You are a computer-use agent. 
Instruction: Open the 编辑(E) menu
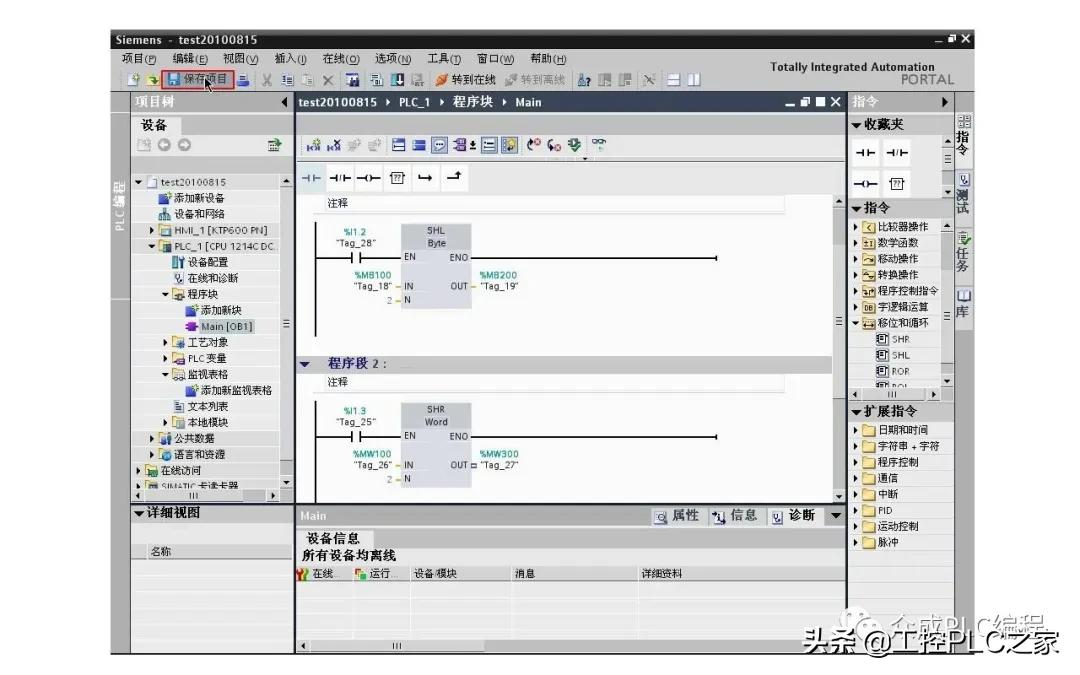pyautogui.click(x=190, y=59)
